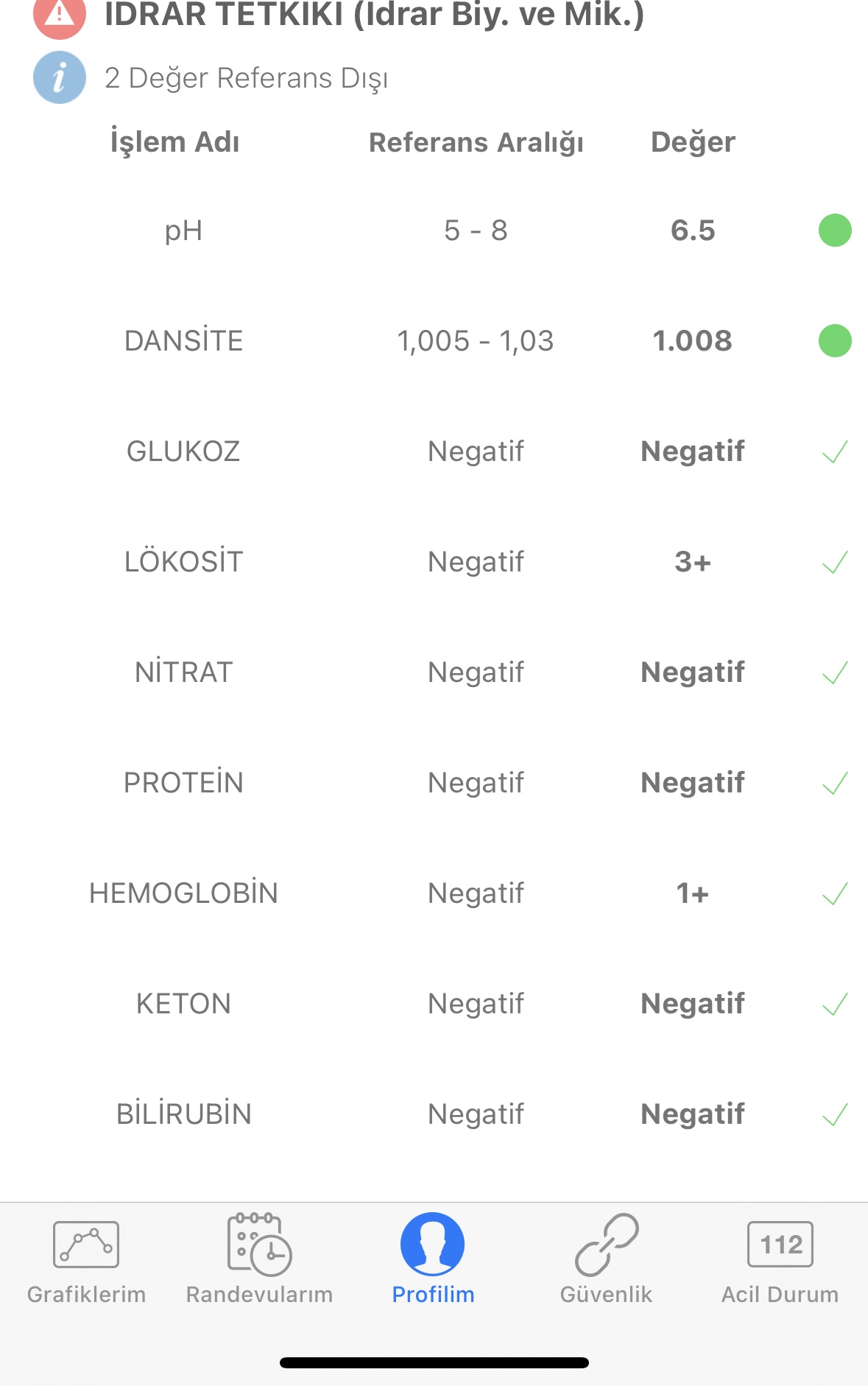Tap the checkmark next to LÖKOSİT result
Viewport: 868px width, 1386px height.
[835, 562]
